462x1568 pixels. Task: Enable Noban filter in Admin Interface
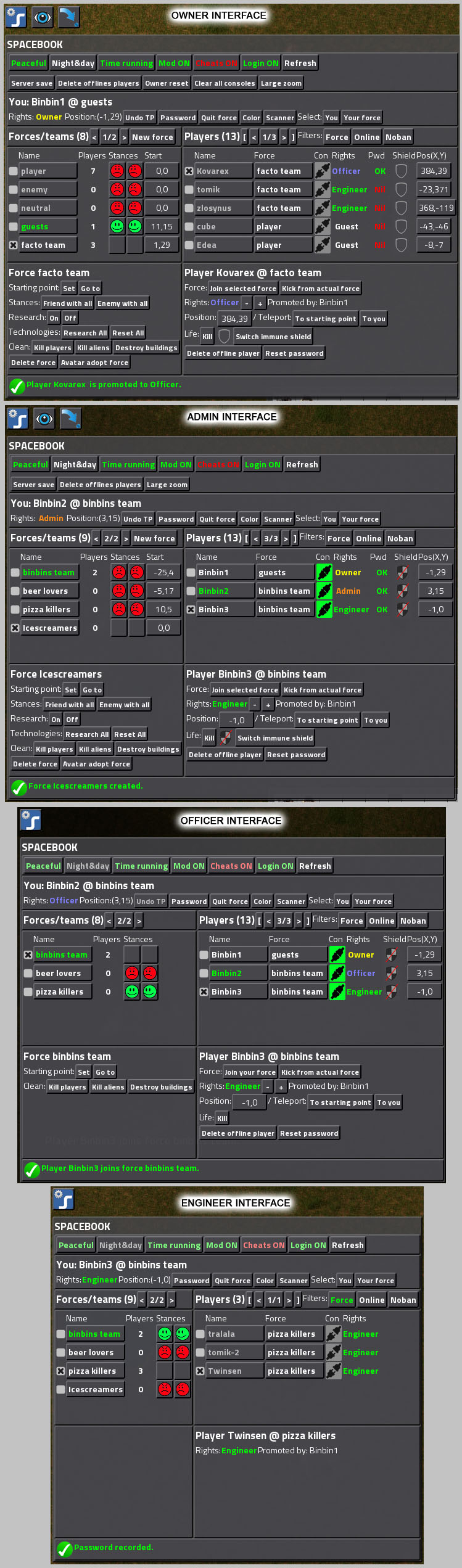pos(400,538)
